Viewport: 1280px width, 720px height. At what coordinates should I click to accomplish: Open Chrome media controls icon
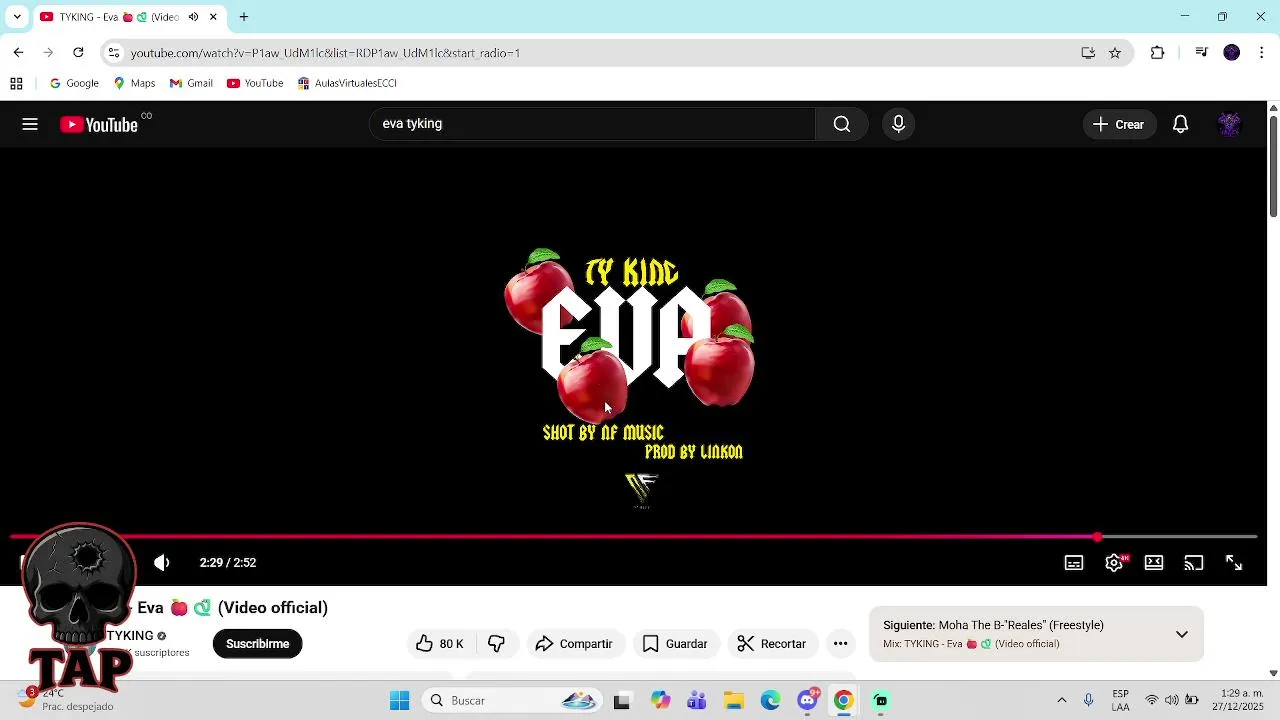pos(1202,53)
